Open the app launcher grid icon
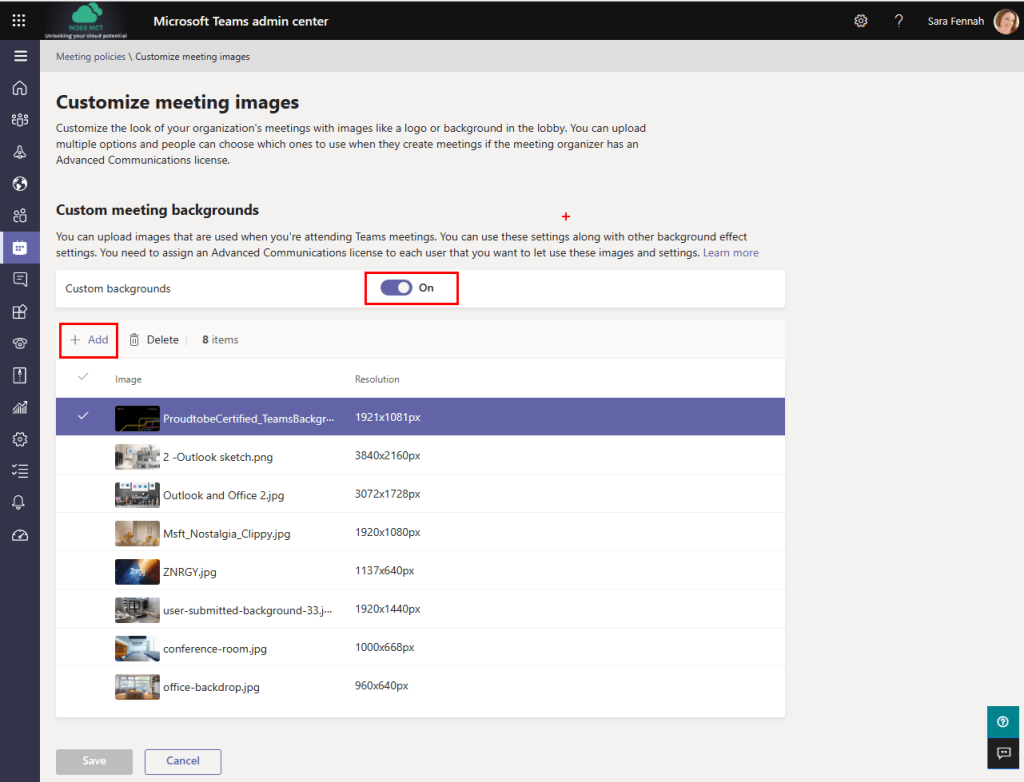Viewport: 1024px width, 782px height. 20,20
